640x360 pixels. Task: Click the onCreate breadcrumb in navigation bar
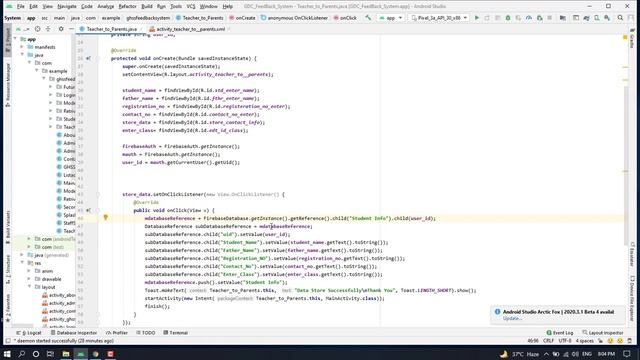coord(242,18)
